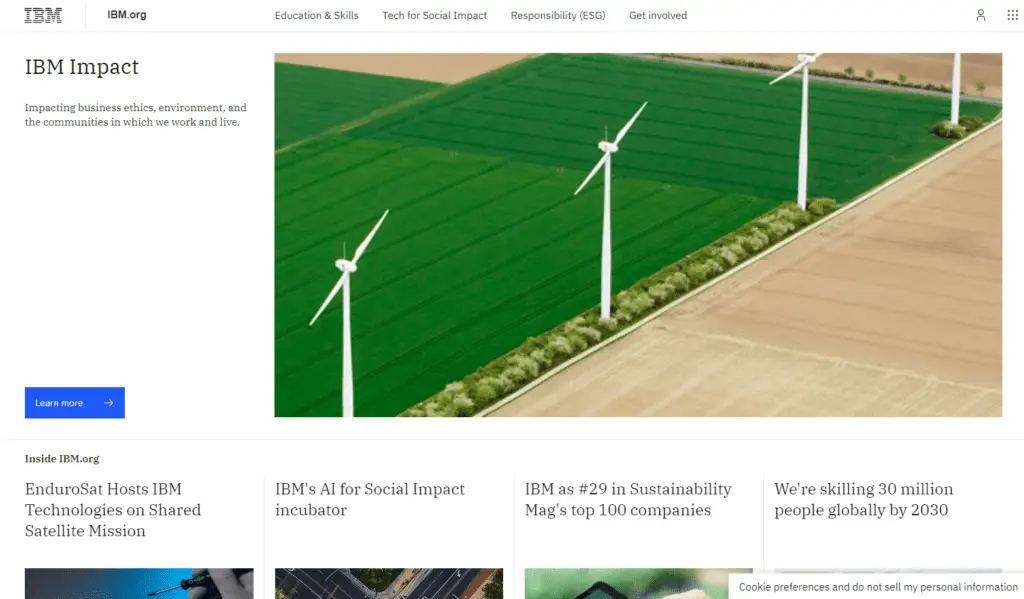Open We're skilling 30 million people article
The width and height of the screenshot is (1024, 599).
[x=863, y=499]
